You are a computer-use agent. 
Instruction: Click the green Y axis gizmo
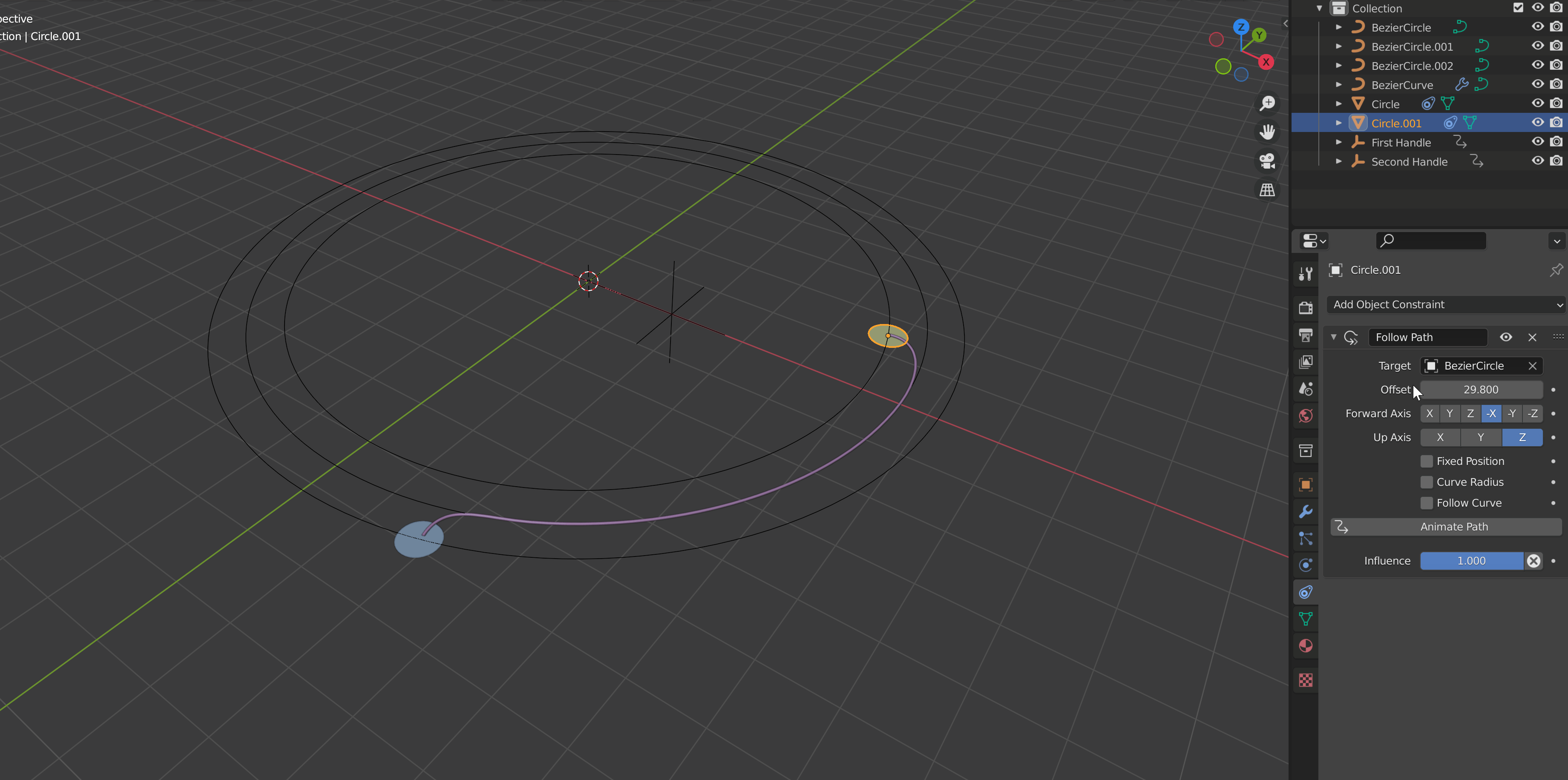1259,35
